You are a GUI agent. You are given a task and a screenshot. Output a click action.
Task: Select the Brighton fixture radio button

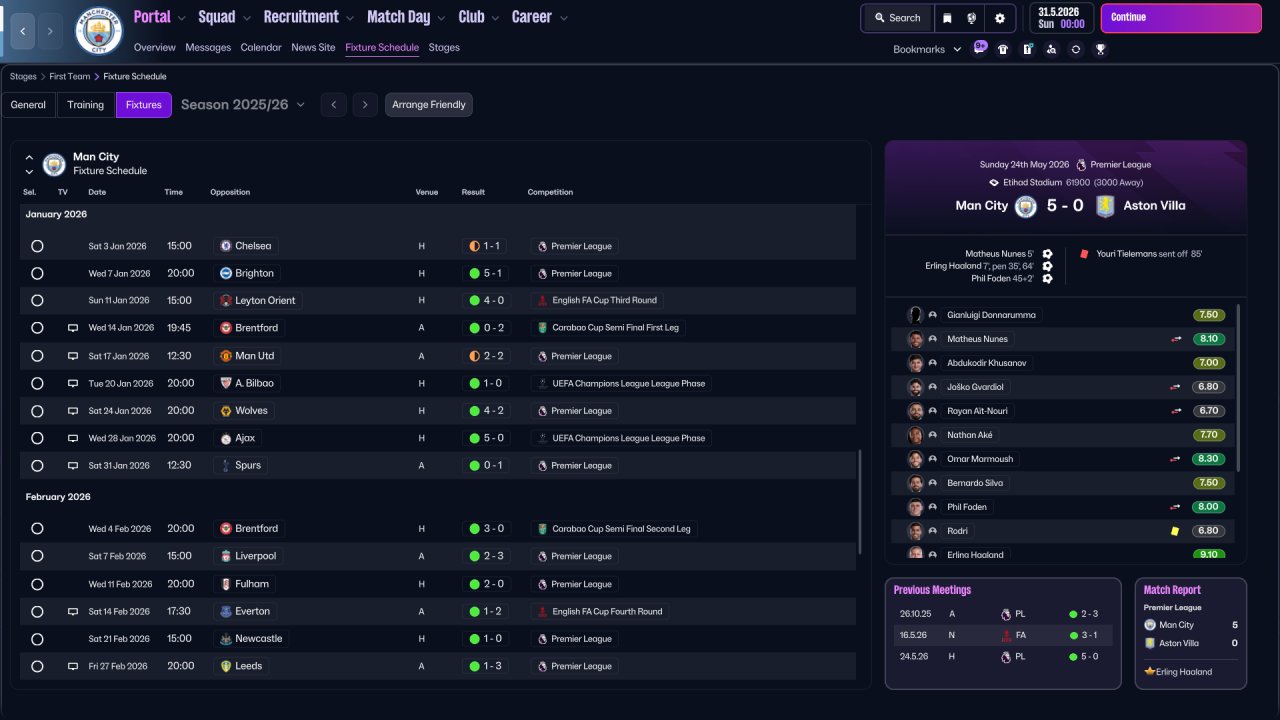37,273
